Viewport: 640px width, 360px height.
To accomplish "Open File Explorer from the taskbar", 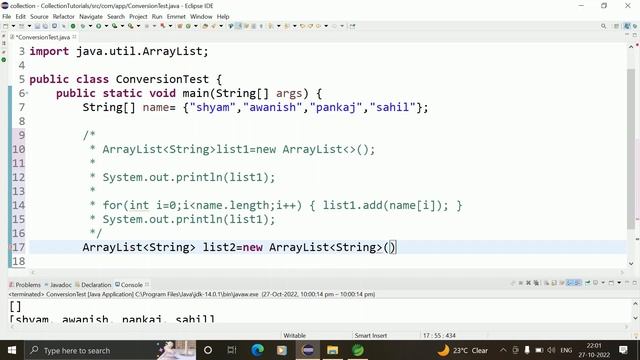I will click(333, 350).
